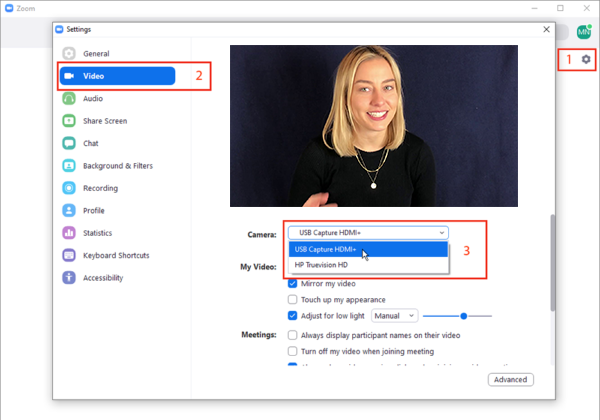Click the Keyboard Shortcuts icon

point(69,255)
